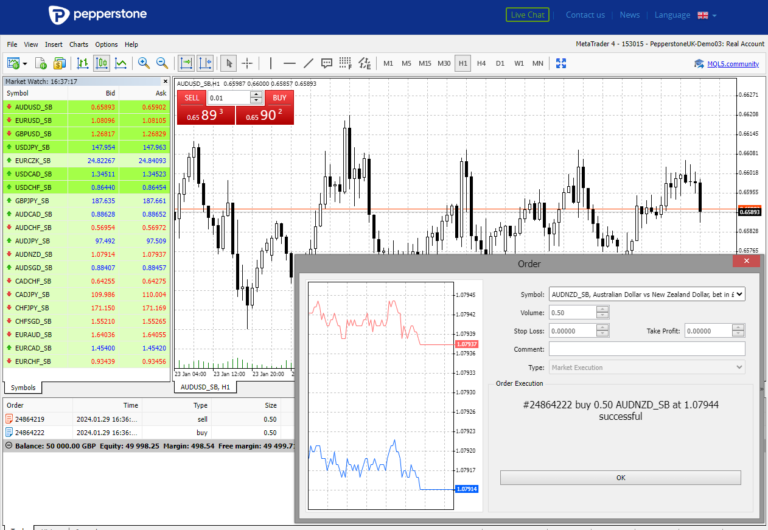
Task: Open the Insert menu
Action: (53, 44)
